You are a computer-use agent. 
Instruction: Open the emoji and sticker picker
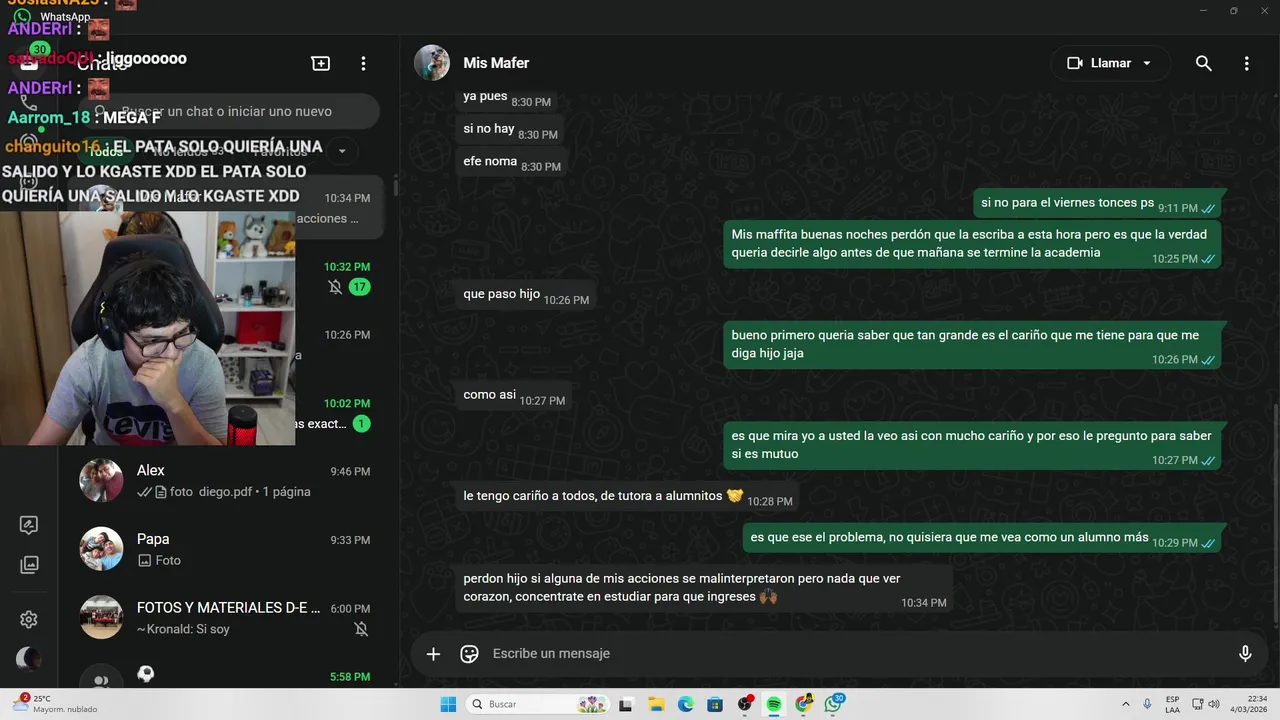(469, 654)
